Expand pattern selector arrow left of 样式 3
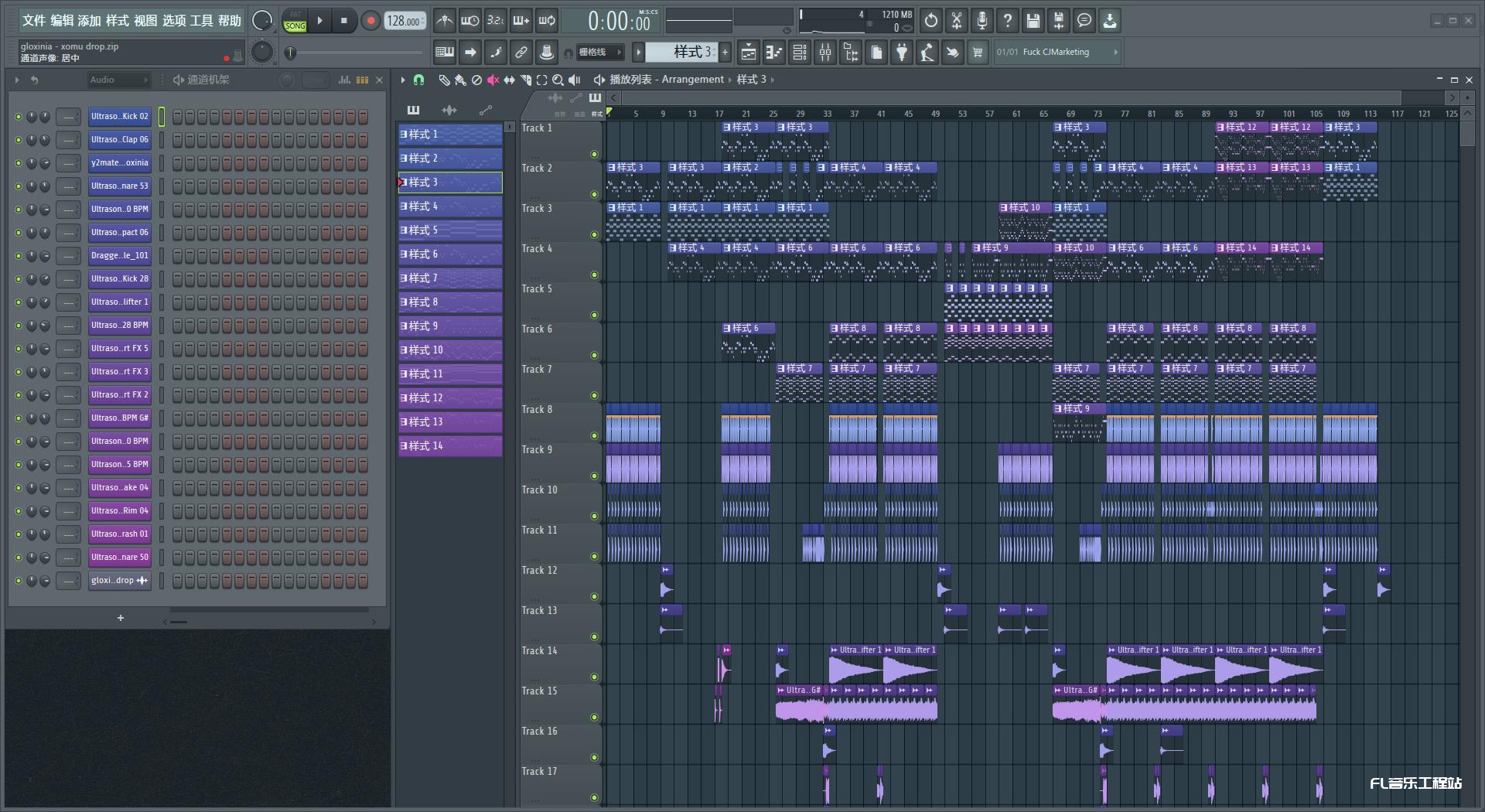The image size is (1485, 812). (638, 53)
